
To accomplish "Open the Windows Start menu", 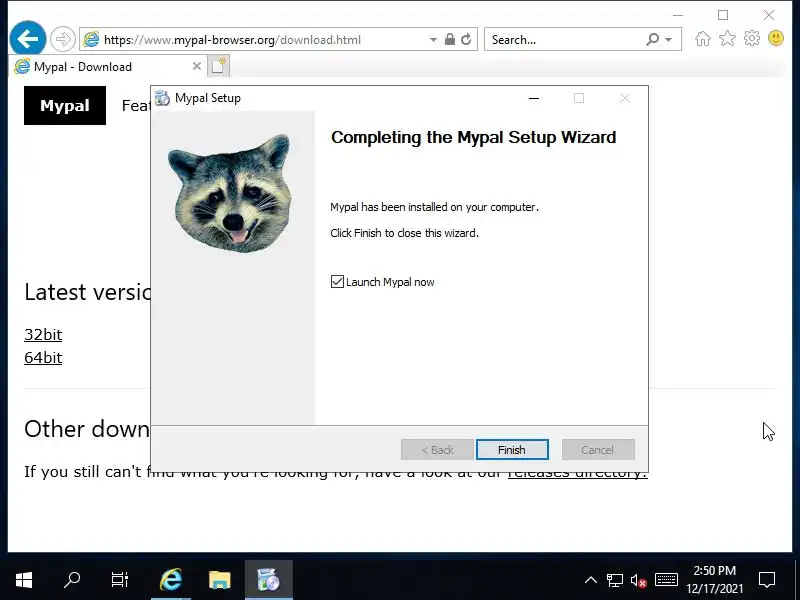I will pos(23,580).
